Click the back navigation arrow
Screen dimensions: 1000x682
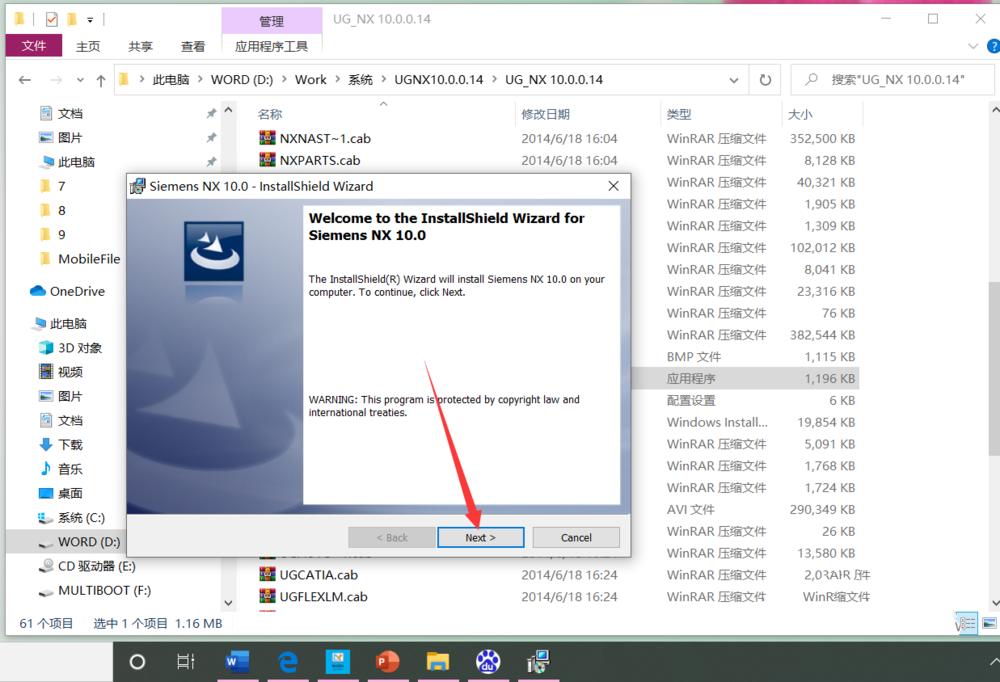(x=24, y=79)
